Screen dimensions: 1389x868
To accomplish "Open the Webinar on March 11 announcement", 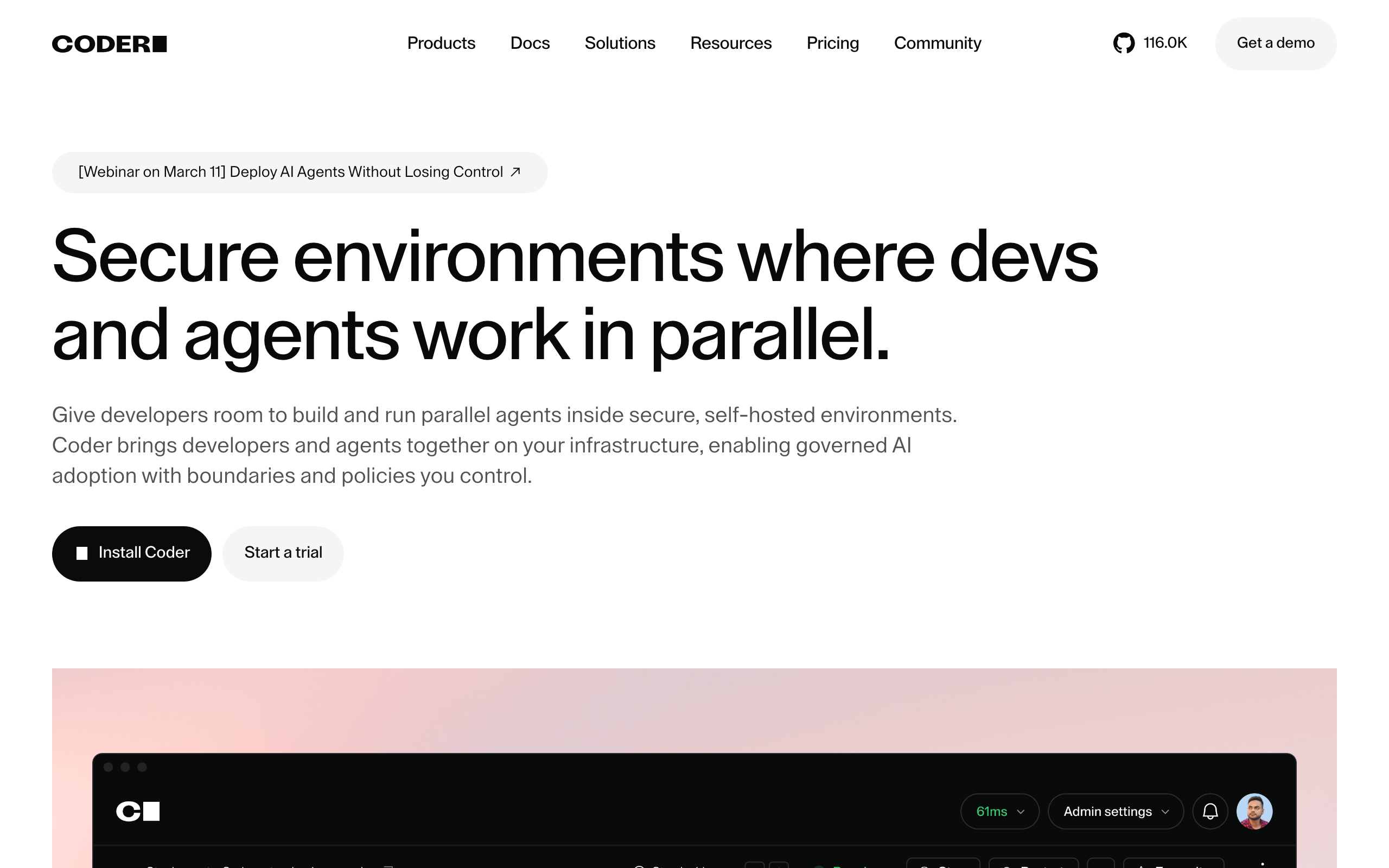I will (x=290, y=172).
